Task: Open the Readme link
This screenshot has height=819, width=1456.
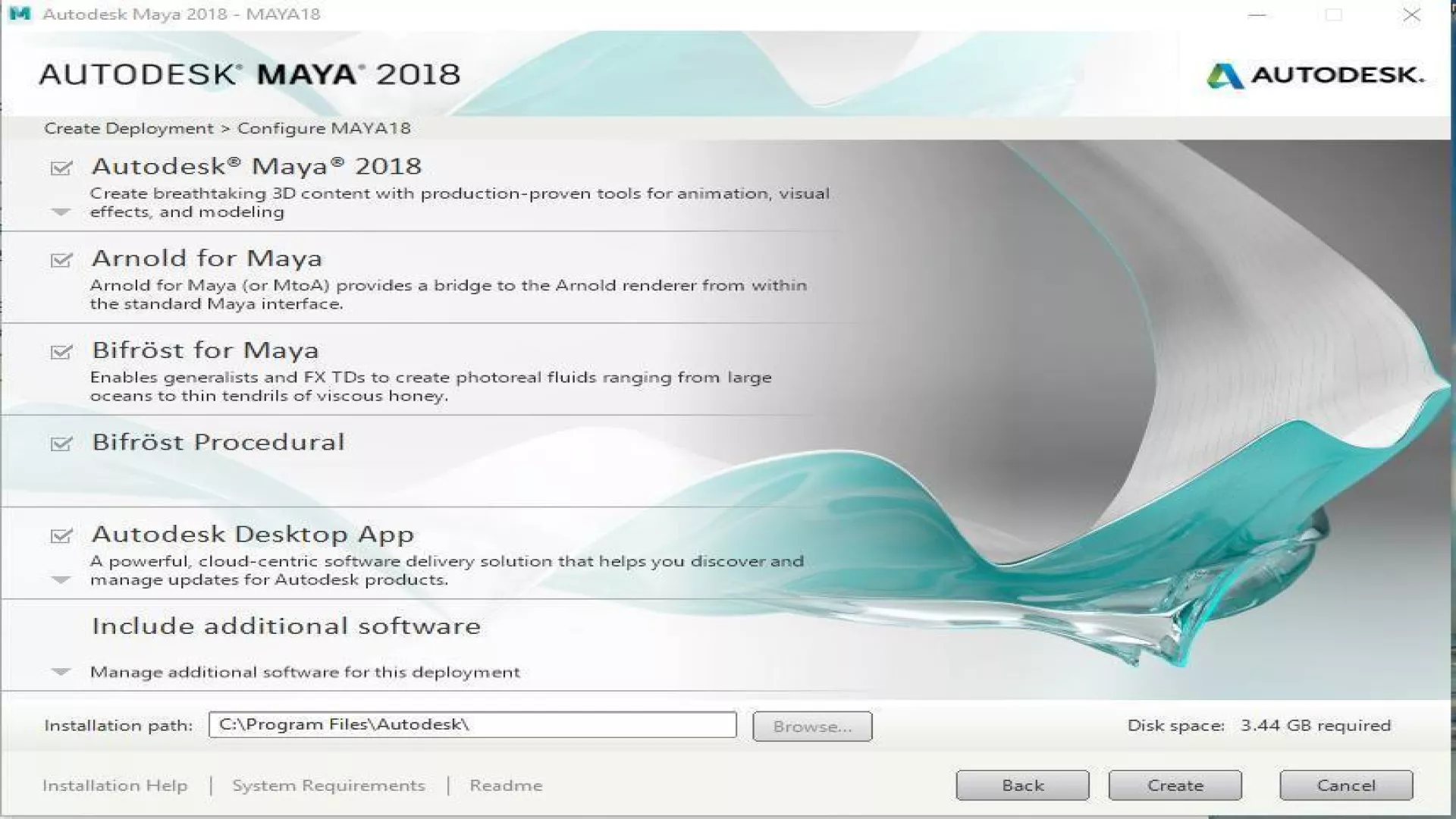Action: click(x=506, y=786)
